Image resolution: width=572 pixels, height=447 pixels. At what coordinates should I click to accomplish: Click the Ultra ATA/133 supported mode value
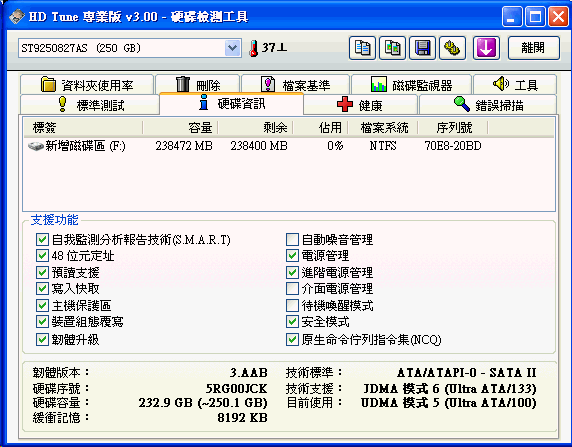(450, 389)
